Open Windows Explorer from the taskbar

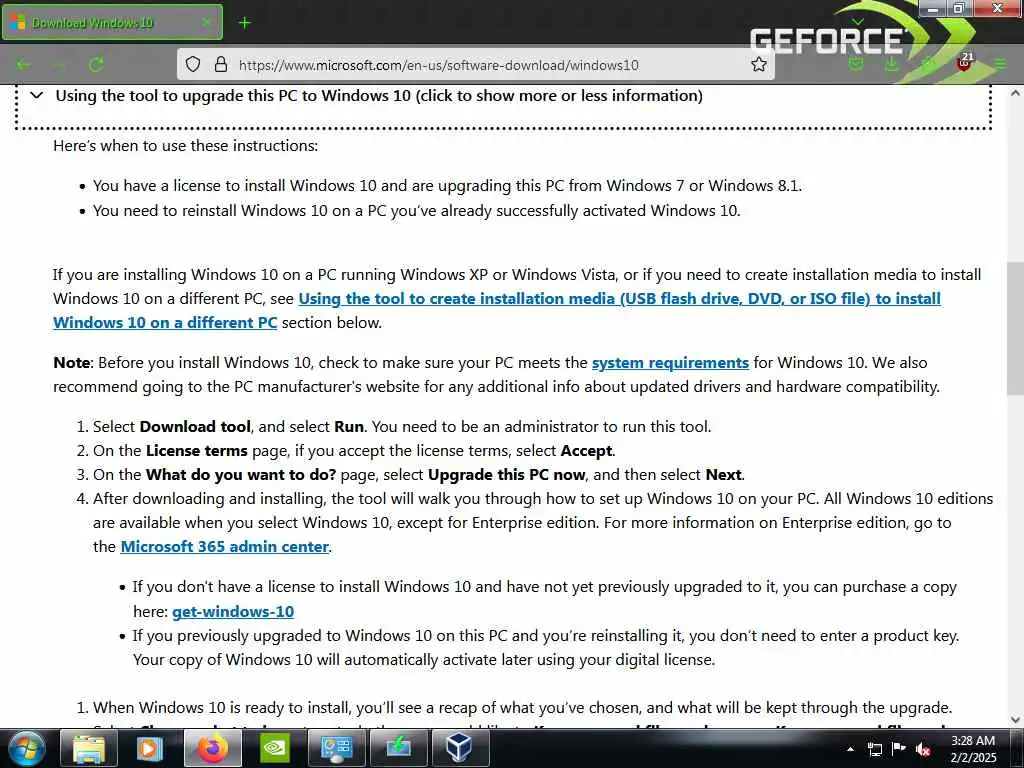88,748
